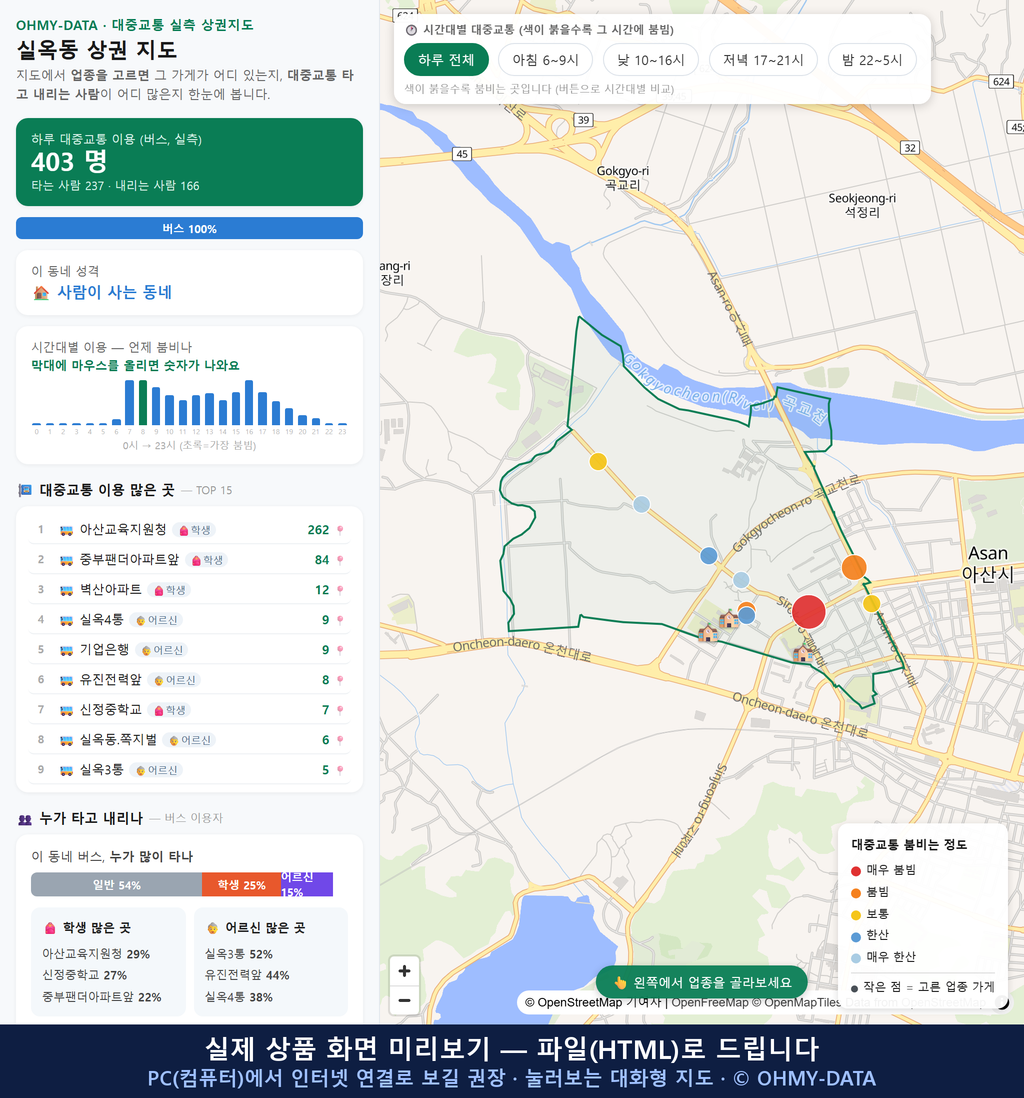Select the 아산교육지원청 stop name
The width and height of the screenshot is (1024, 1098).
pos(123,529)
